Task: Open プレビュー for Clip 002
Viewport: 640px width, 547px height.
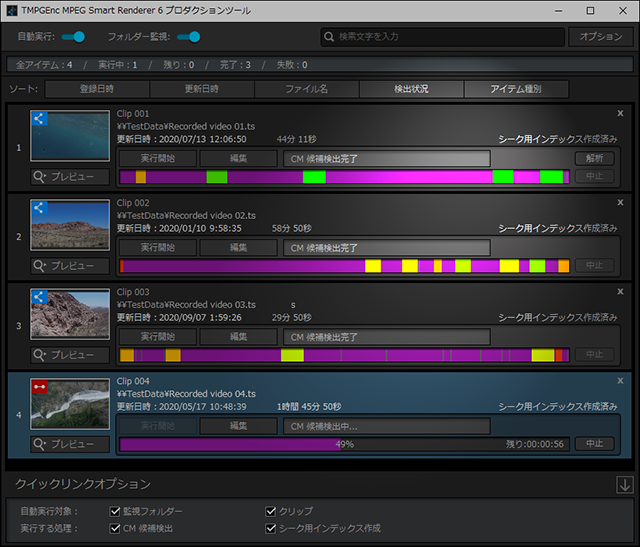Action: (70, 266)
